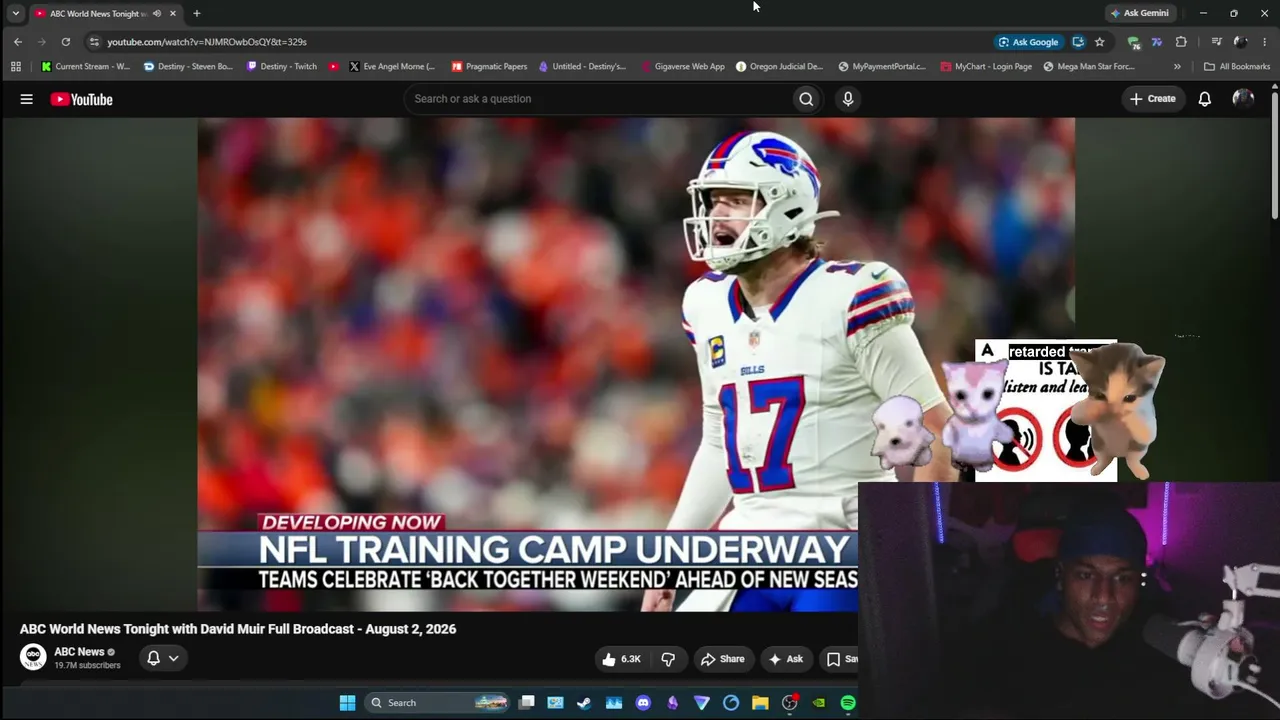Image resolution: width=1280 pixels, height=720 pixels.
Task: Open the Windows Start menu
Action: 347,703
